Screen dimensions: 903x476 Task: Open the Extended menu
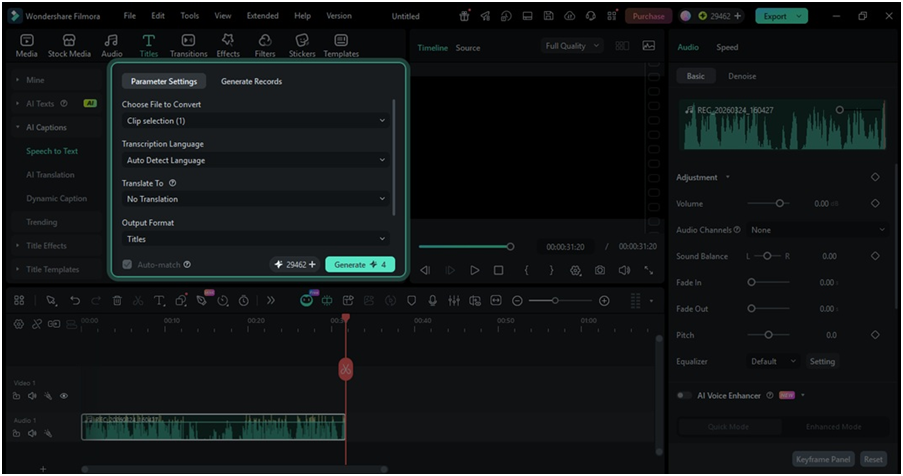click(263, 16)
